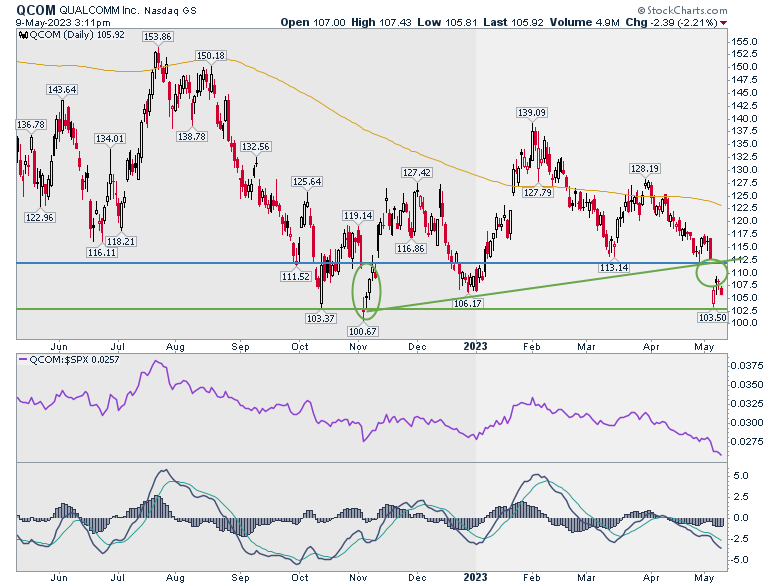Click the 155.0 price axis tick

click(x=744, y=42)
